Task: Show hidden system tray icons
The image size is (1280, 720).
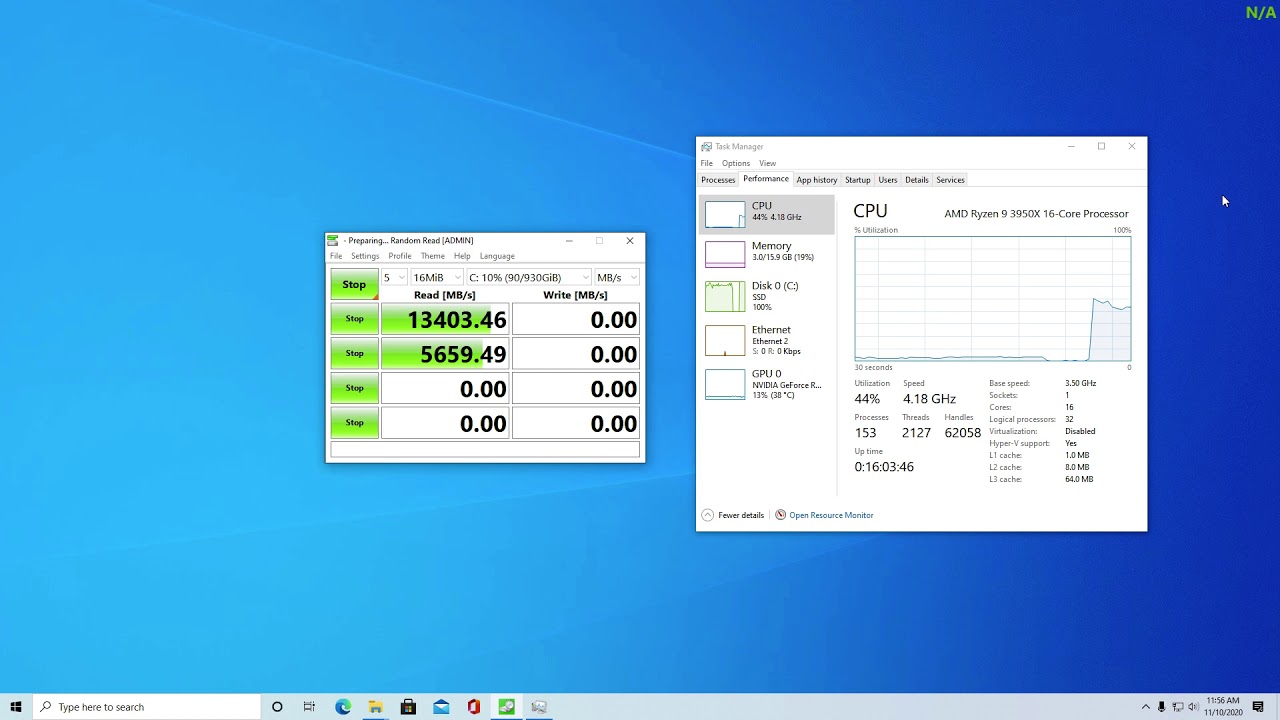Action: (1146, 707)
